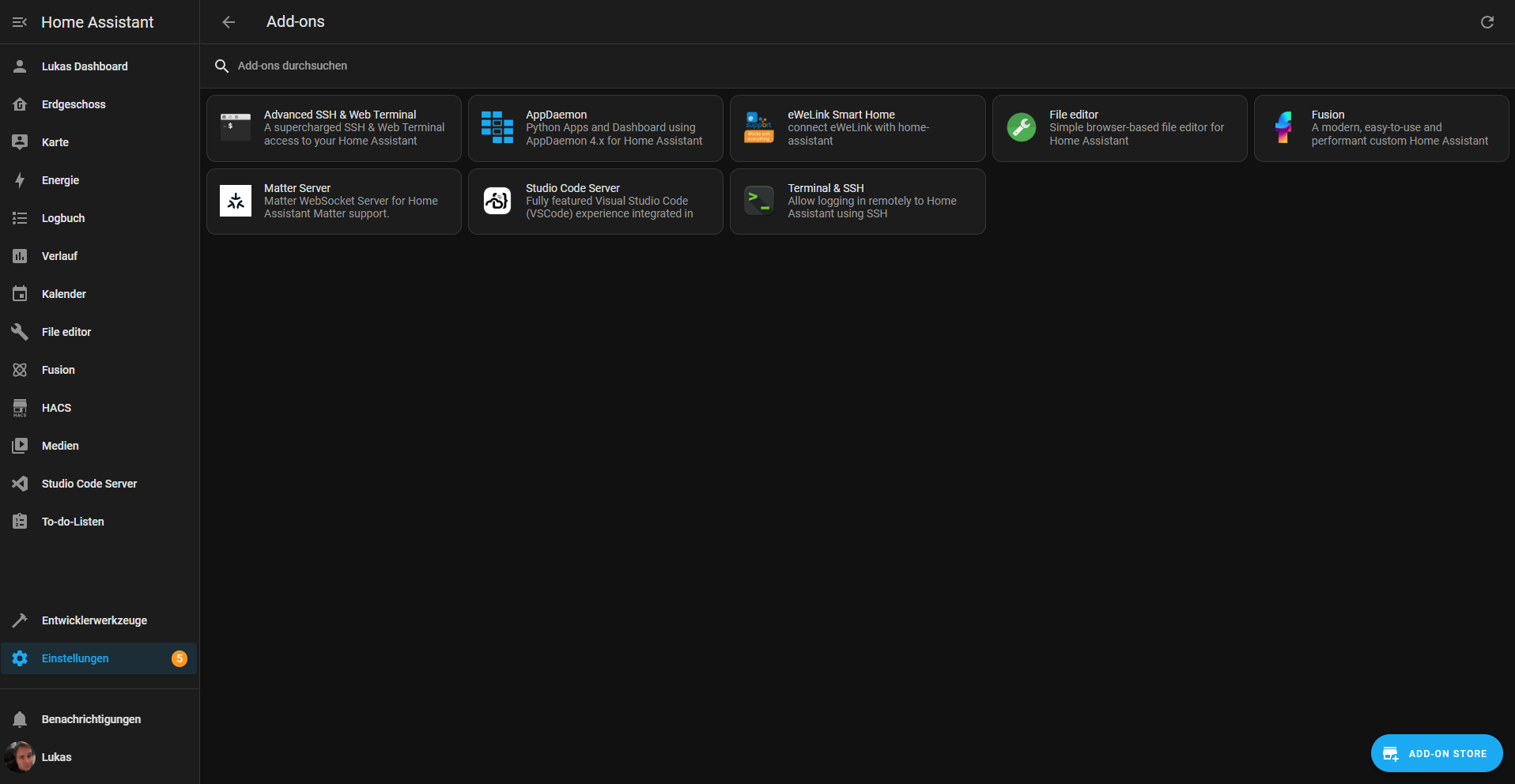Image resolution: width=1515 pixels, height=784 pixels.
Task: Open Einstellungen from the sidebar
Action: tap(75, 658)
